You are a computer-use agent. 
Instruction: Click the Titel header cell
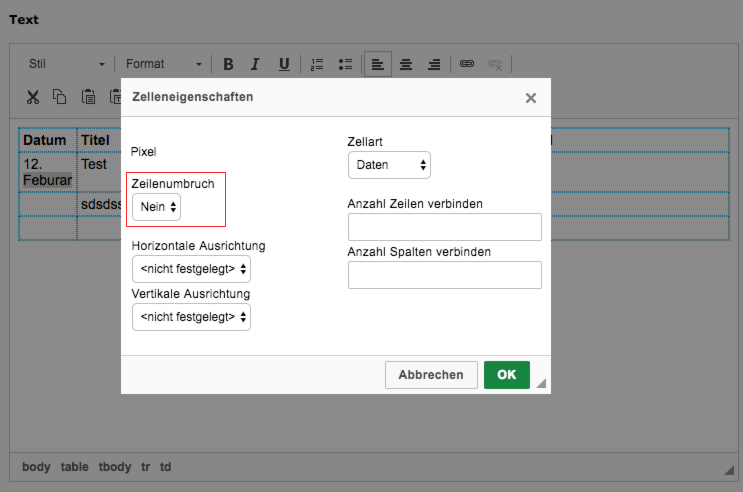(x=100, y=140)
